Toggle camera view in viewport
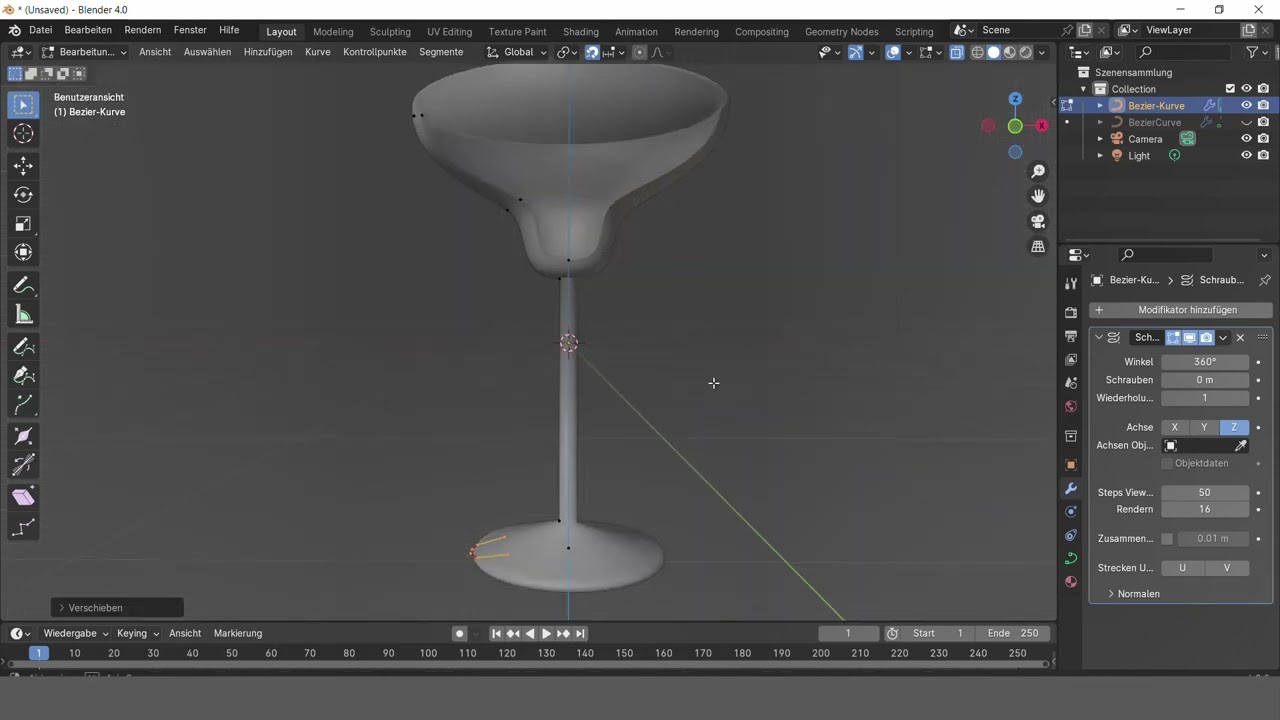This screenshot has width=1280, height=720. coord(1038,221)
